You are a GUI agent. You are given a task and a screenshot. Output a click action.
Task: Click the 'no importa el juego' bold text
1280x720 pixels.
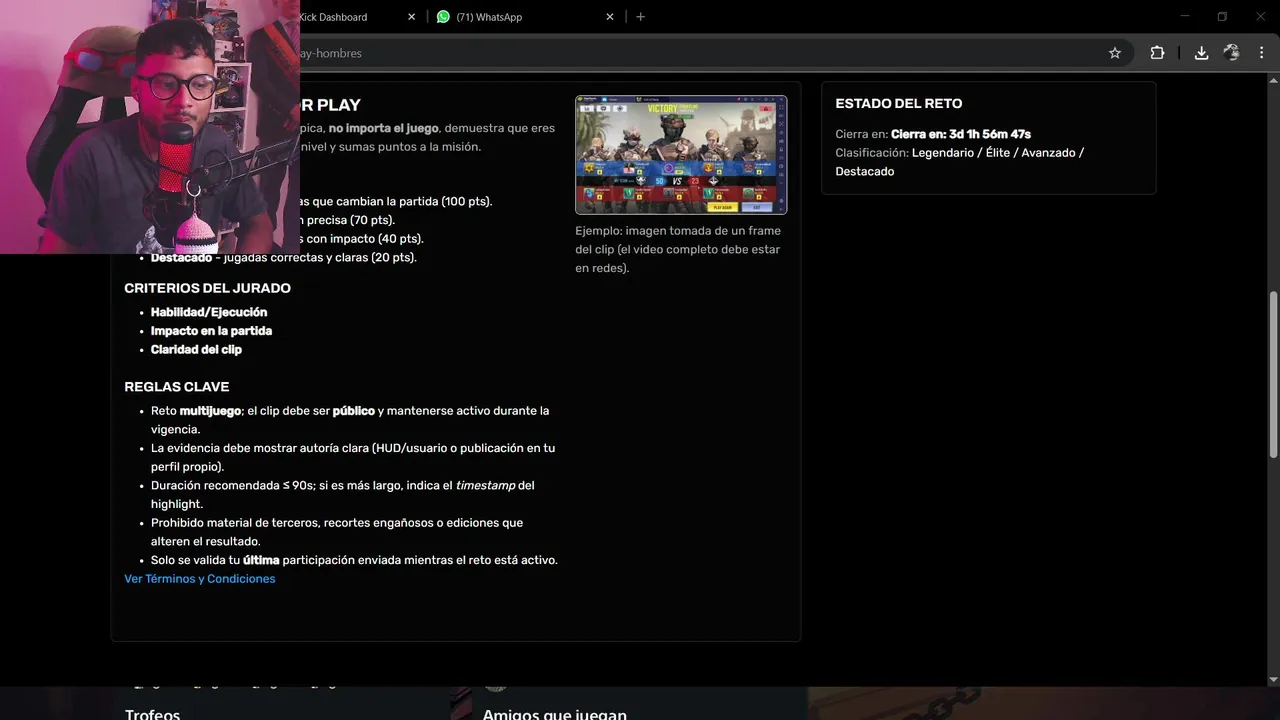tap(383, 128)
